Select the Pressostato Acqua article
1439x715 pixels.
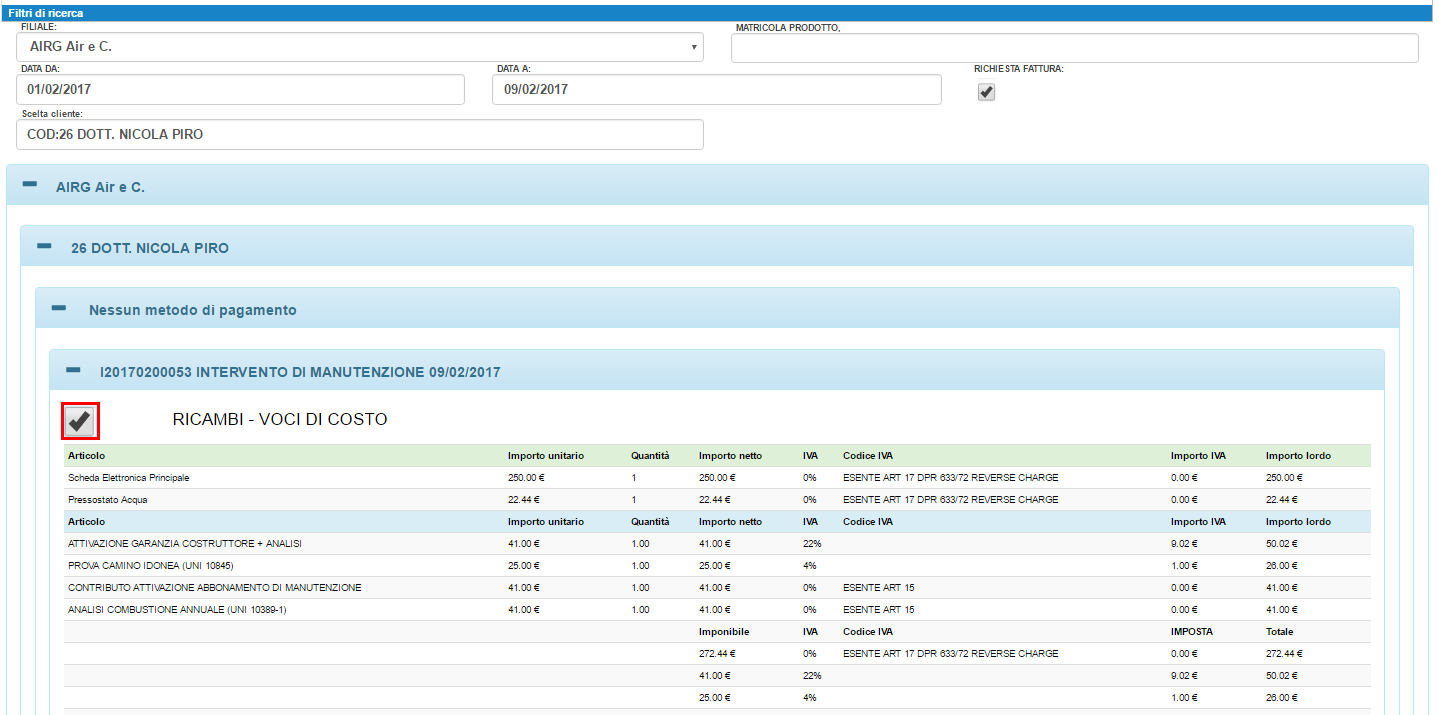108,500
